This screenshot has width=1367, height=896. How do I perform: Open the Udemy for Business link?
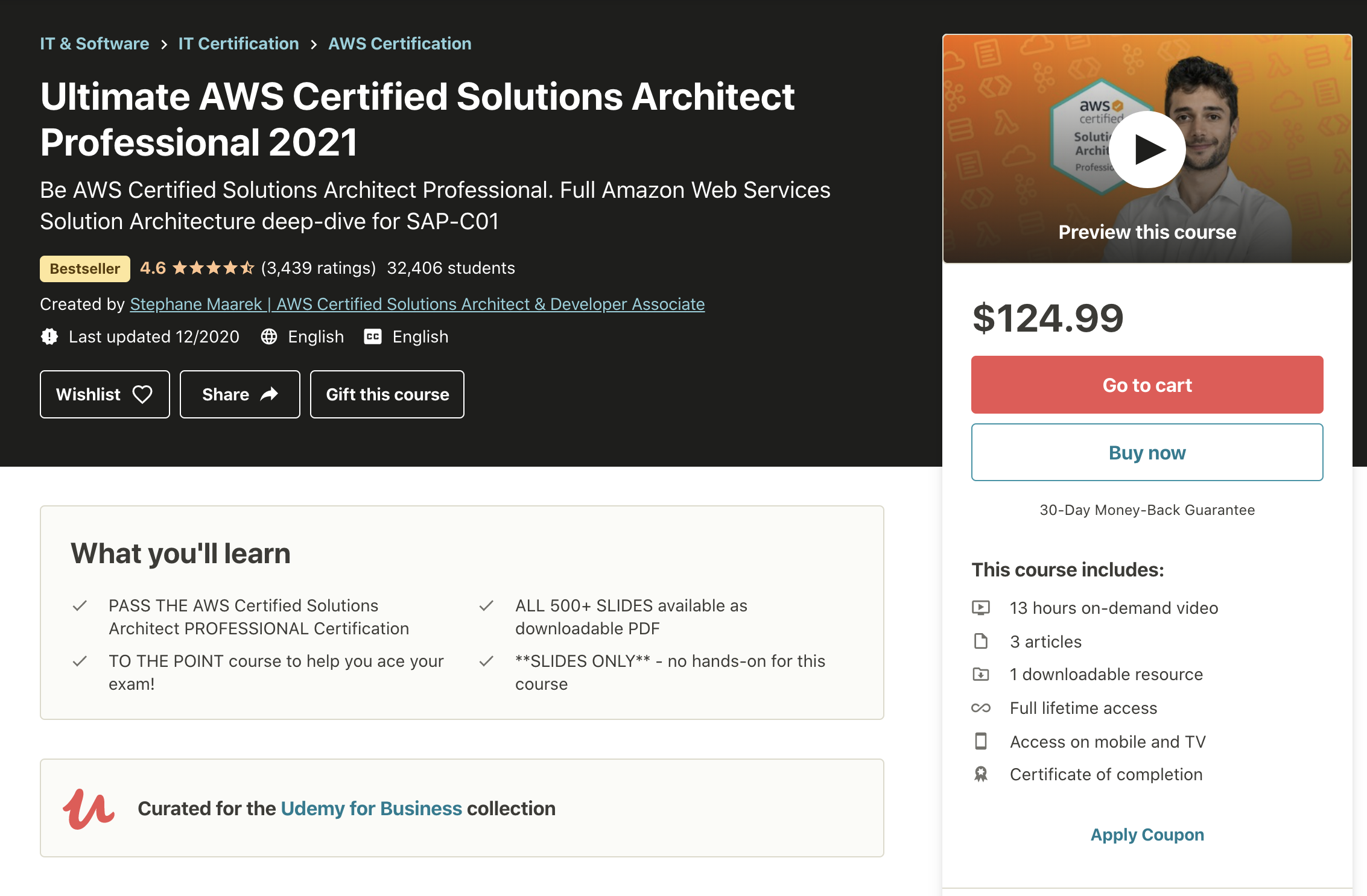pyautogui.click(x=372, y=808)
